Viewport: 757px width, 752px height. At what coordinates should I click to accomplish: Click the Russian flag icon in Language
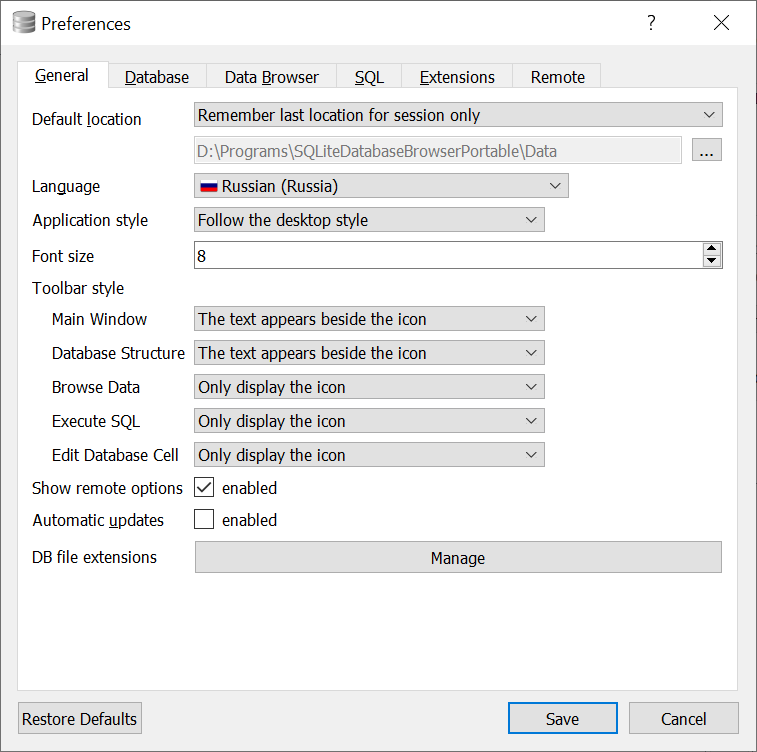(209, 186)
